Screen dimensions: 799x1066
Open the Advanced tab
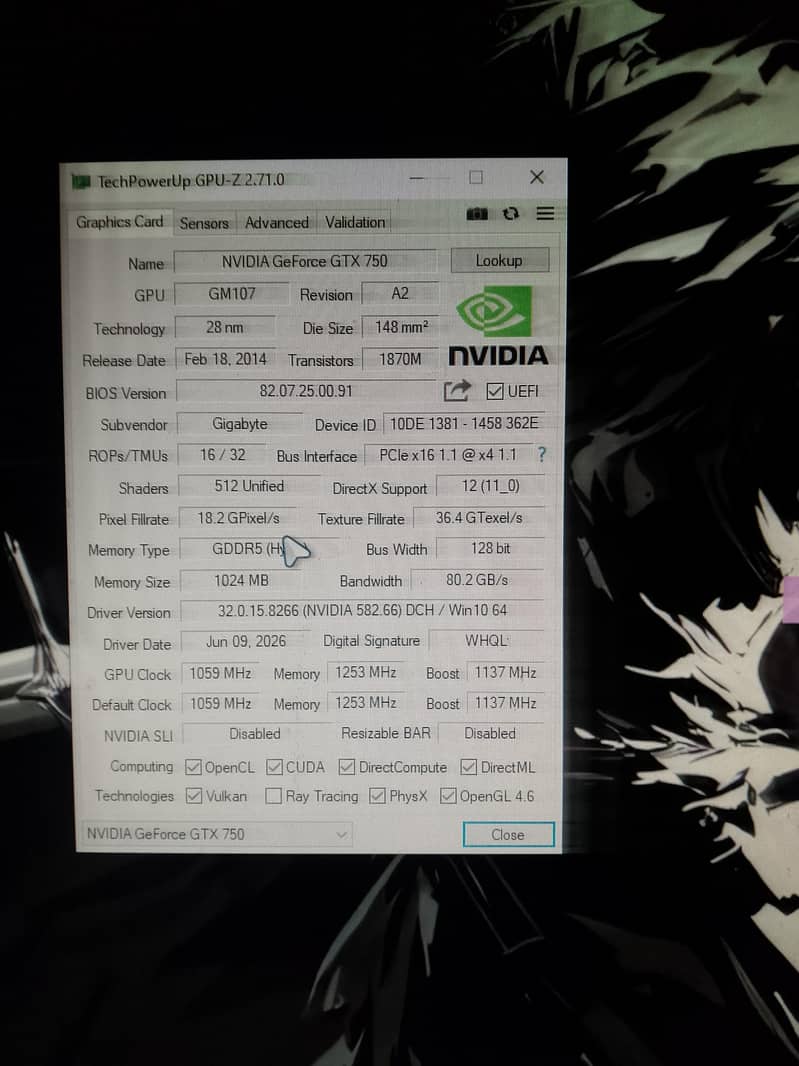[277, 222]
